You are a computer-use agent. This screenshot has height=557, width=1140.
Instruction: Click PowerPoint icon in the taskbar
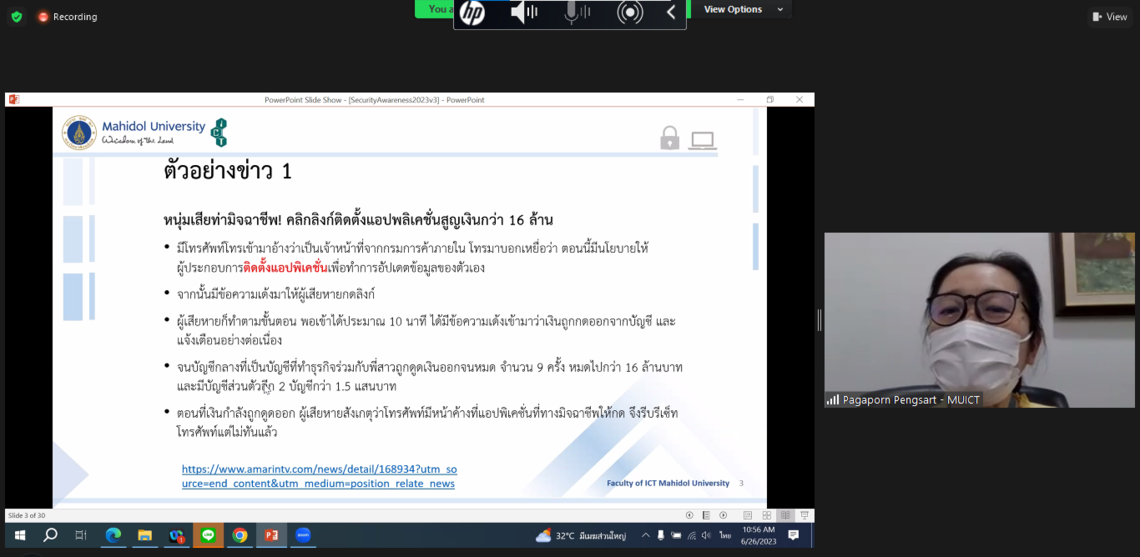pyautogui.click(x=271, y=536)
